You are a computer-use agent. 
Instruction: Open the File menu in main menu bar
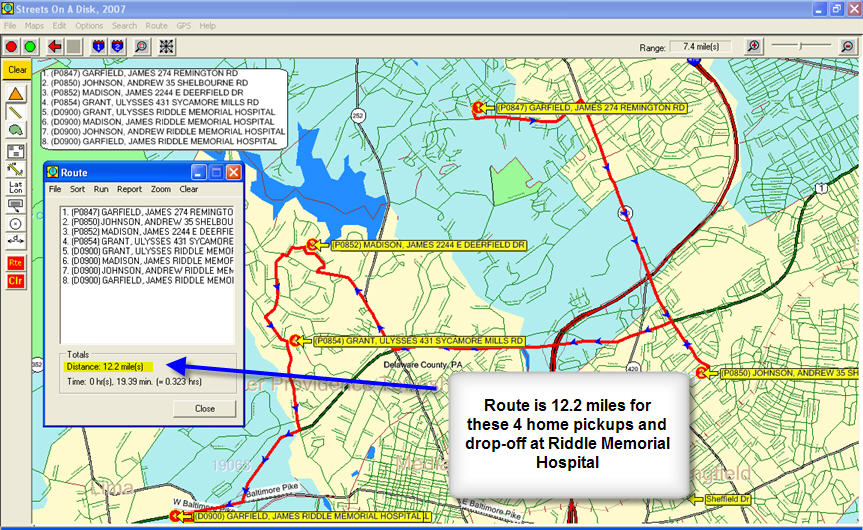[x=10, y=26]
